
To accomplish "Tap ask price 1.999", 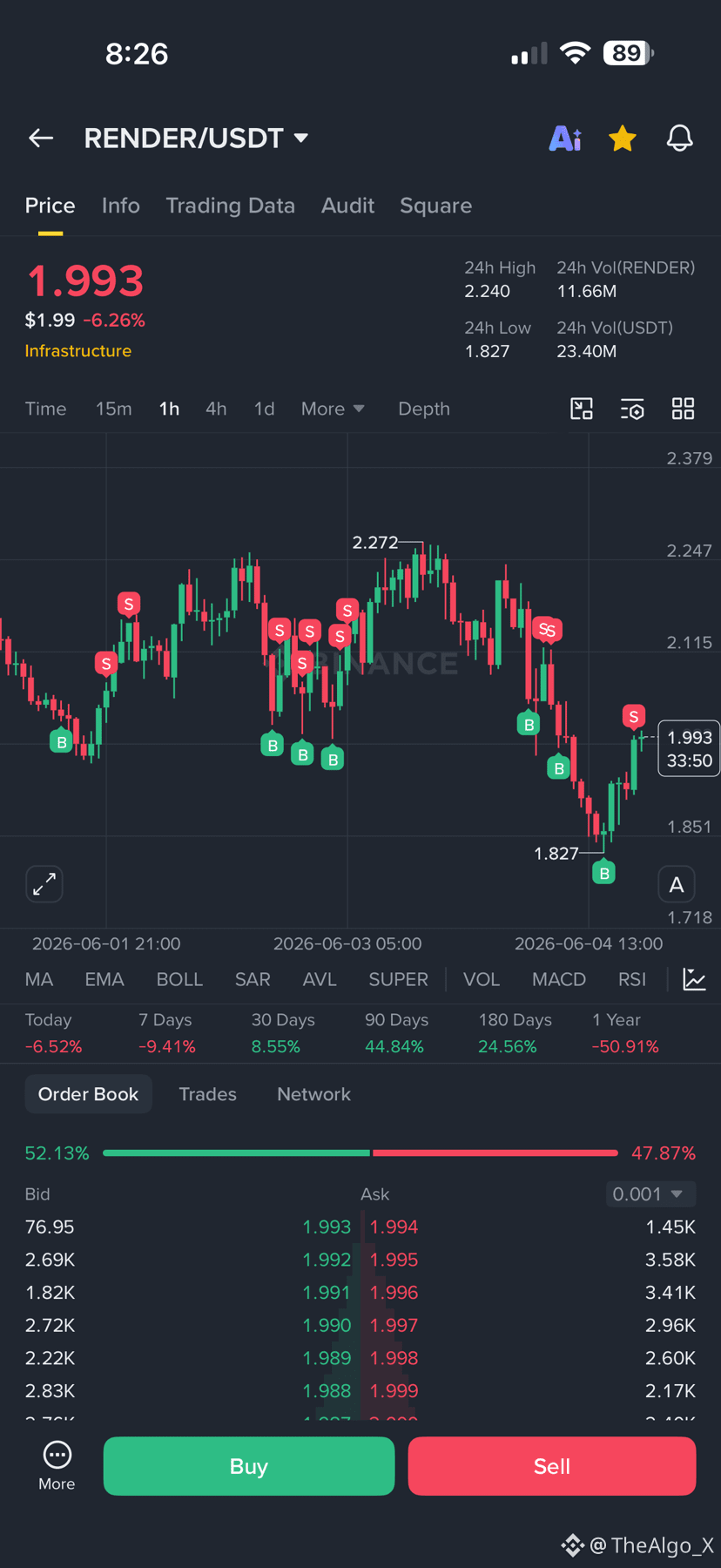I will tap(394, 1390).
